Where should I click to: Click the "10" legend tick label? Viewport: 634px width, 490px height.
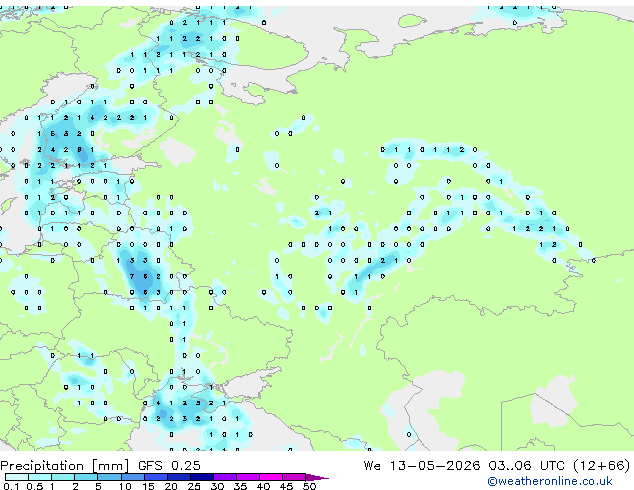pyautogui.click(x=125, y=486)
